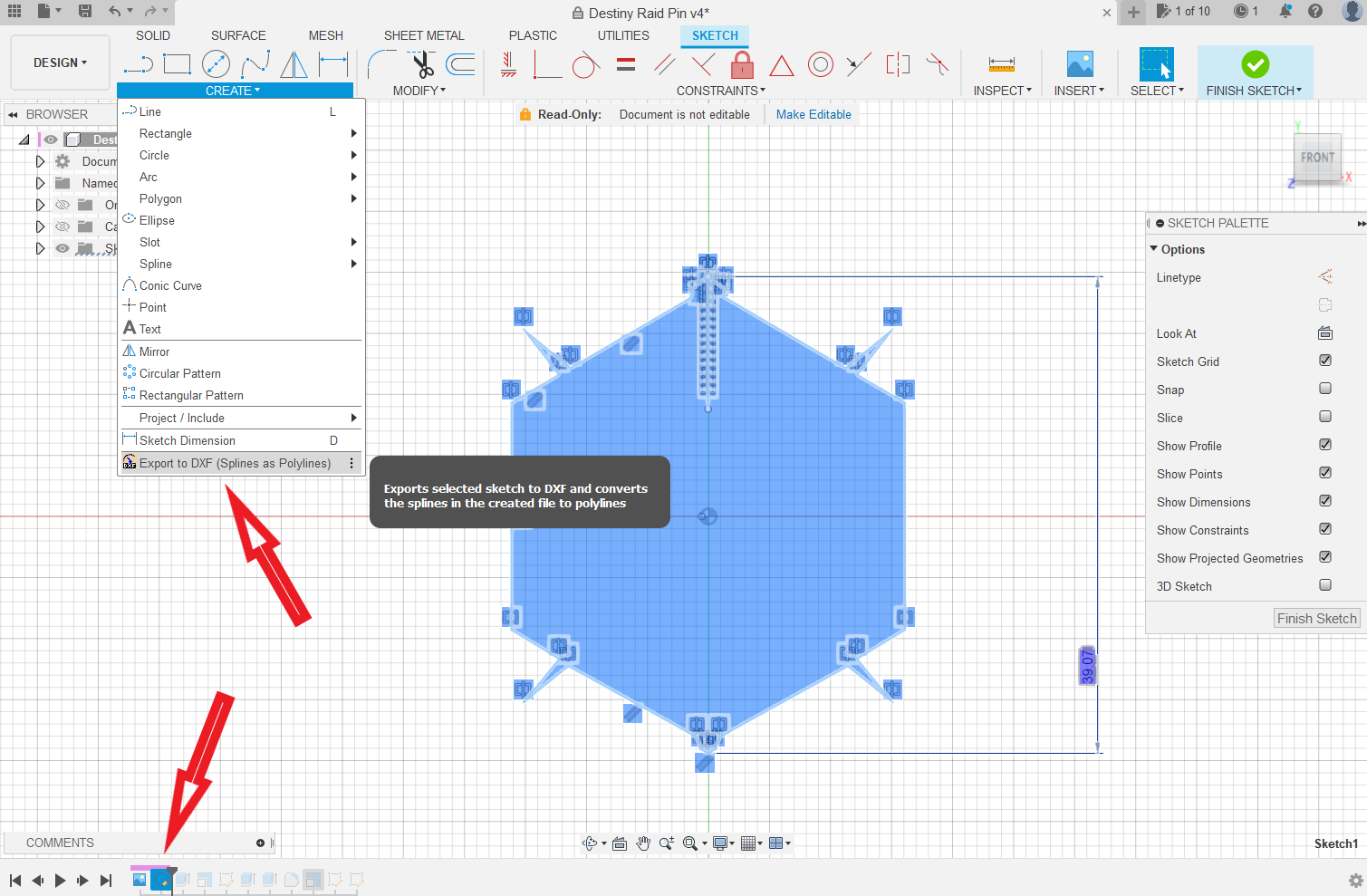Image resolution: width=1367 pixels, height=896 pixels.
Task: Apply the Concentric constraint
Action: pos(820,64)
